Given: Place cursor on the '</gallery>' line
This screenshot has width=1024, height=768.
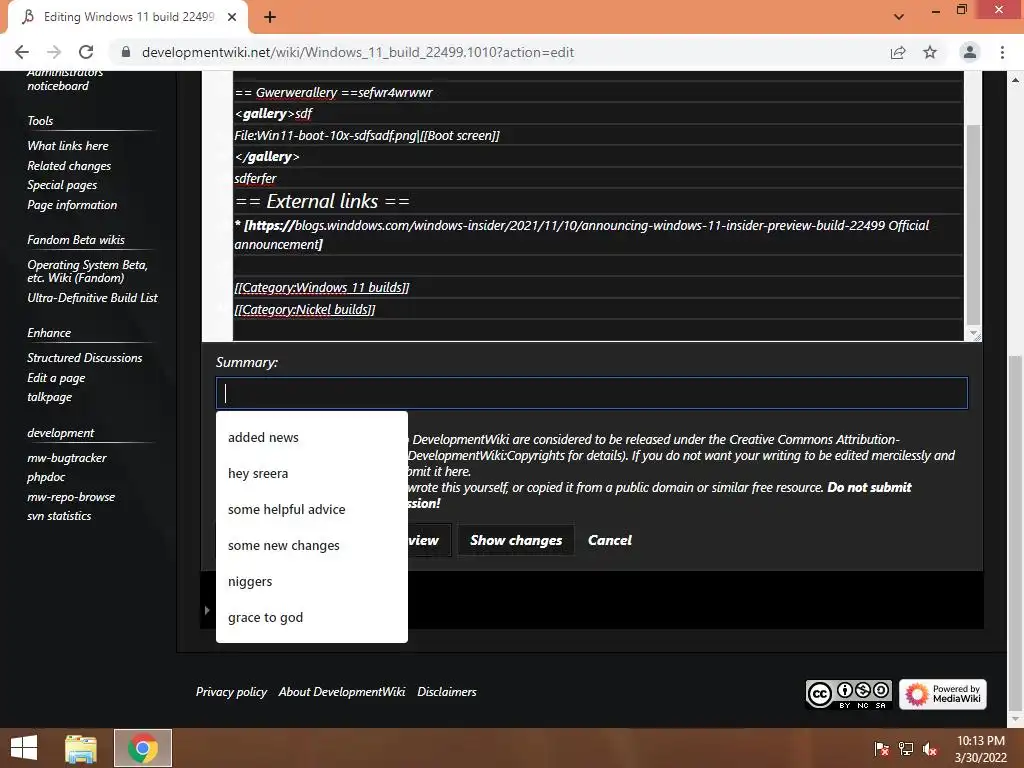Looking at the screenshot, I should point(266,157).
